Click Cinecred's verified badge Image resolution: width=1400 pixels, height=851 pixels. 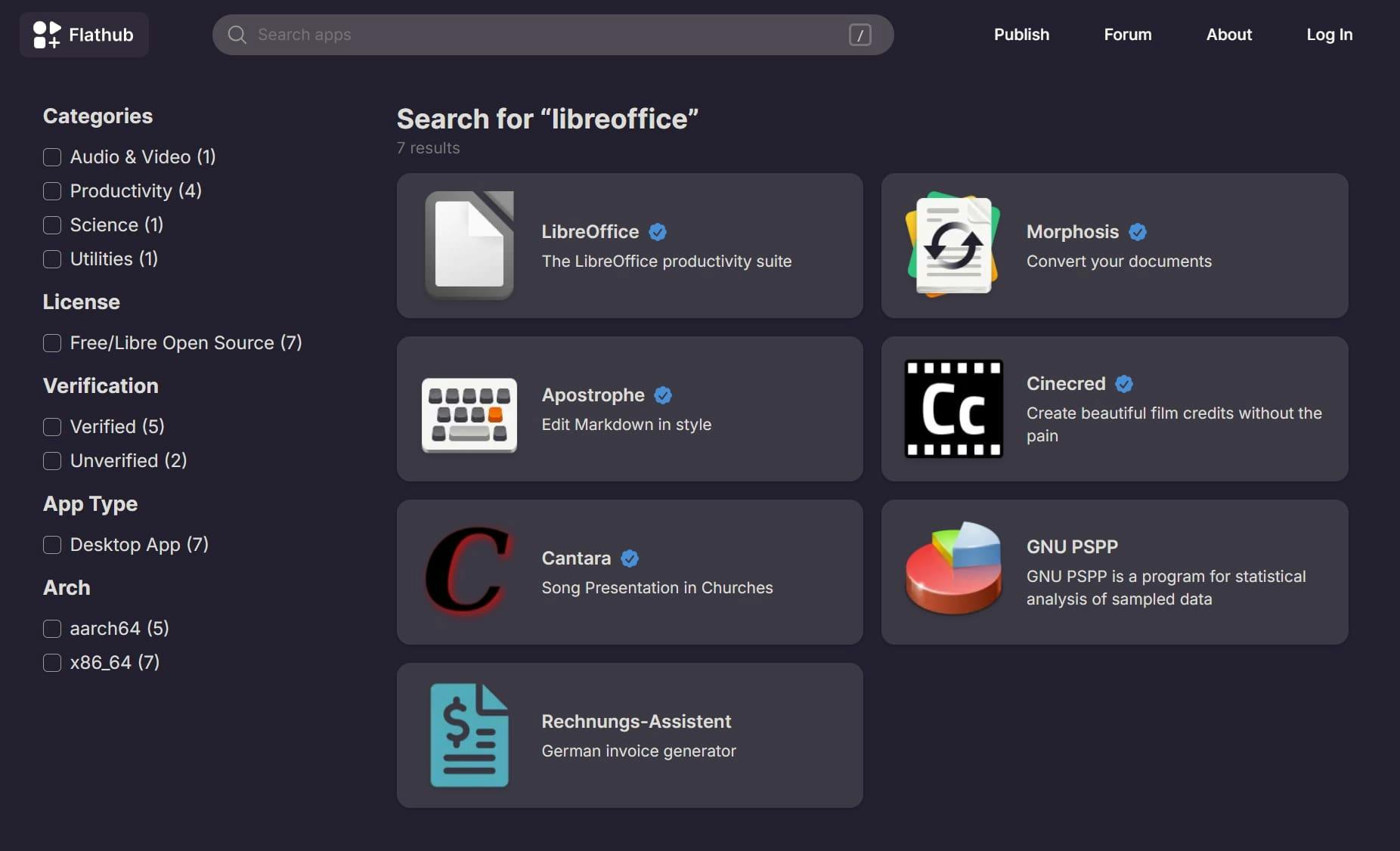tap(1124, 384)
